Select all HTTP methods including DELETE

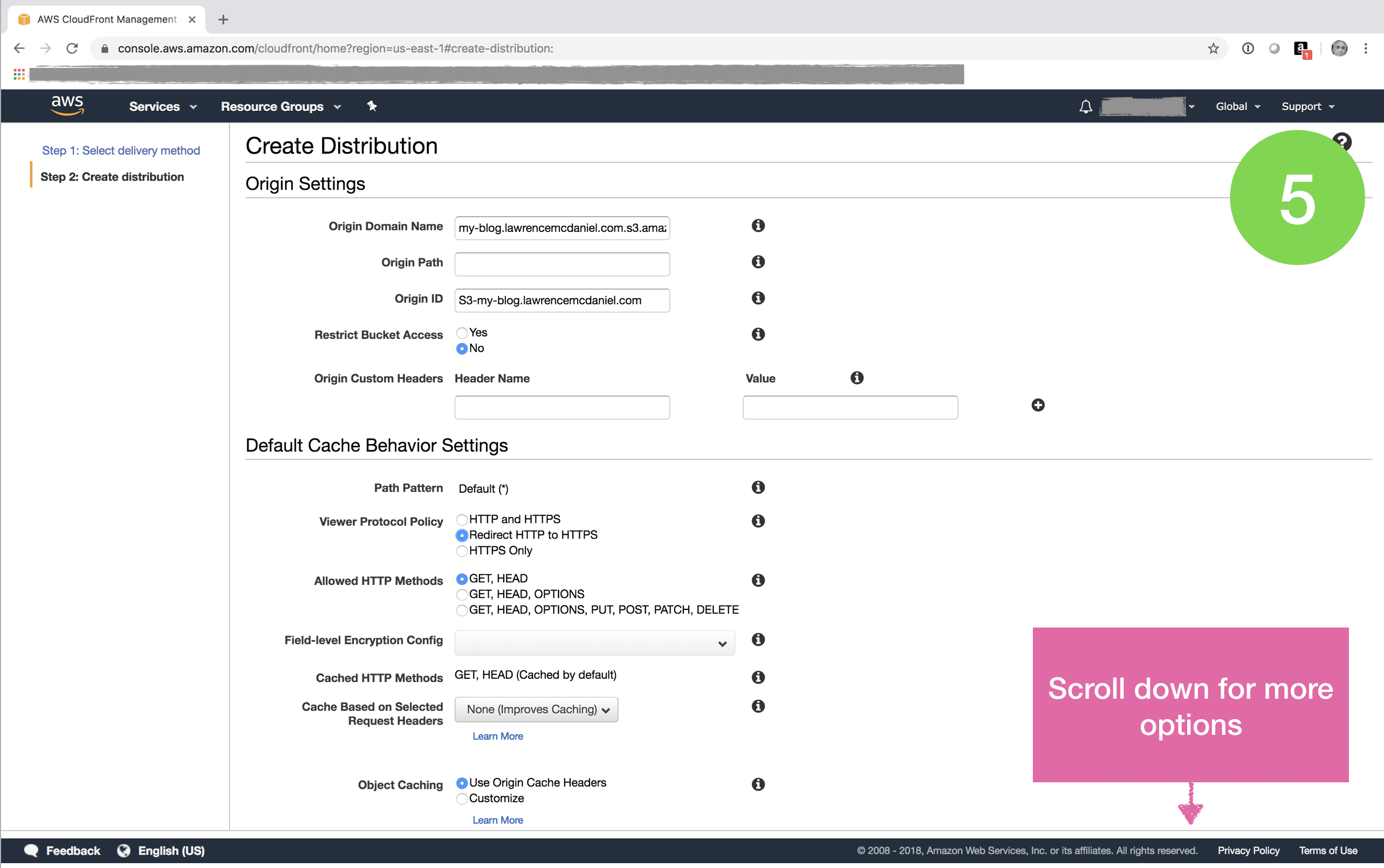462,610
